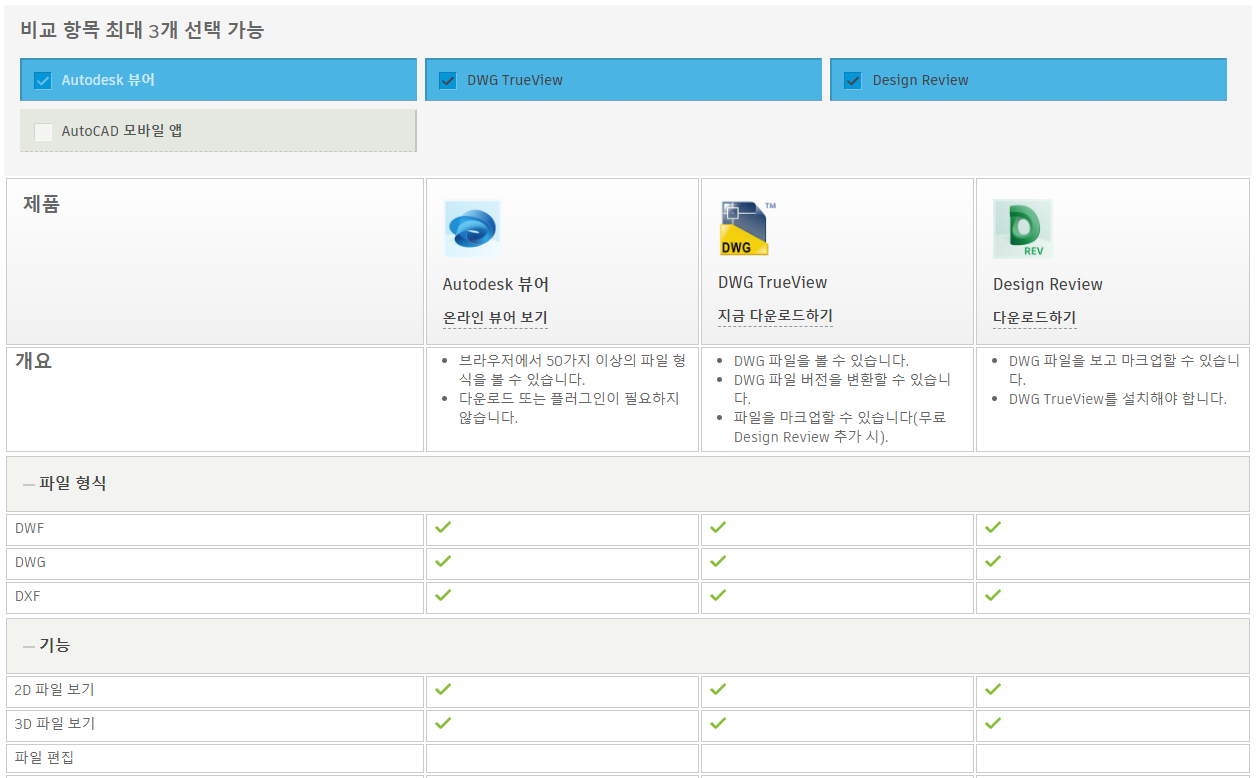1256x778 pixels.
Task: Click 2D 파일 보기 checkmark in Autodesk 뷰어 column
Action: [x=443, y=689]
